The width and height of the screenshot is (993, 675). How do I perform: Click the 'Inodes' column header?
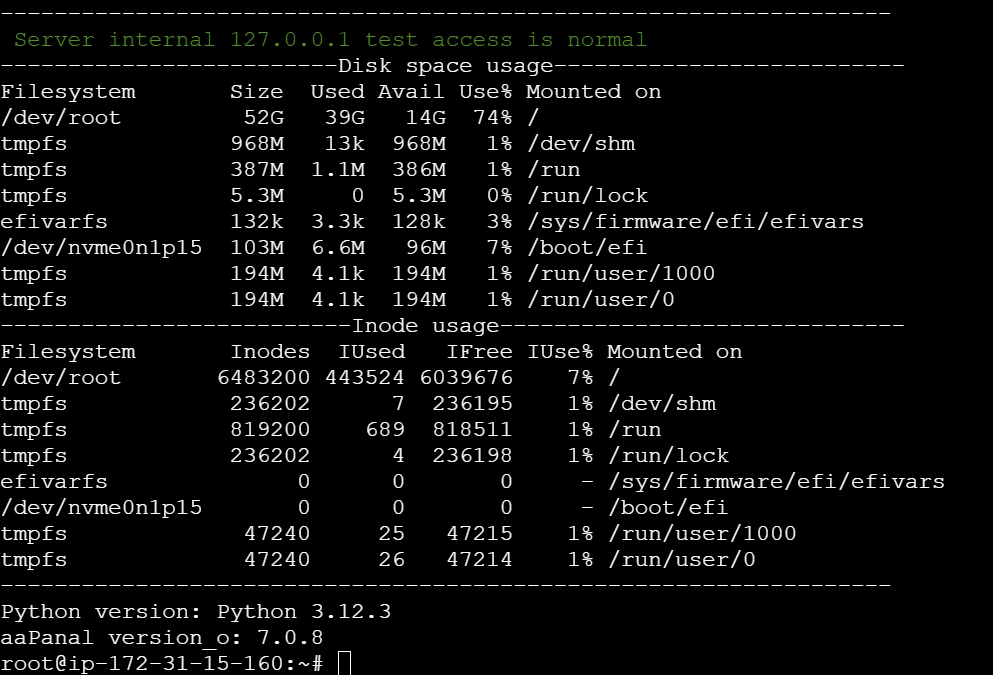tap(270, 352)
